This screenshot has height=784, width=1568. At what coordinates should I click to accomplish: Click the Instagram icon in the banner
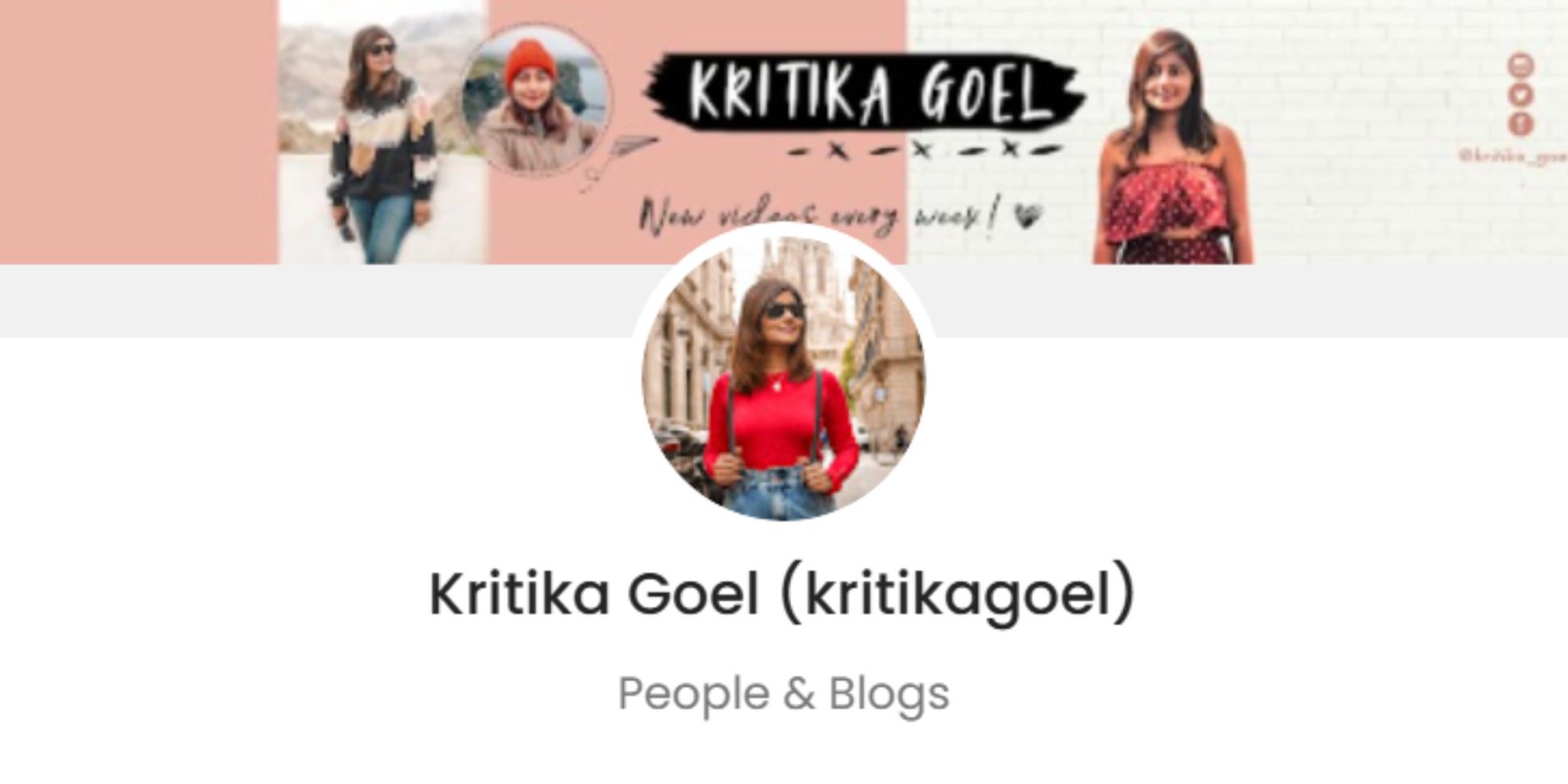tap(1520, 67)
